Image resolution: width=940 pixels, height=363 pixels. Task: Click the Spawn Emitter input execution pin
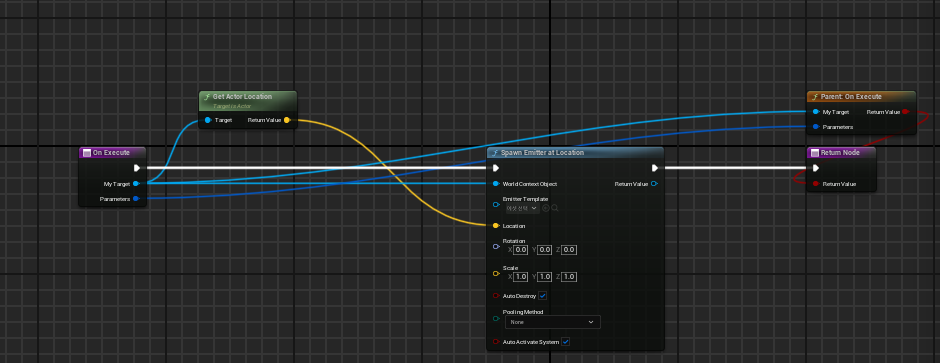coord(496,168)
